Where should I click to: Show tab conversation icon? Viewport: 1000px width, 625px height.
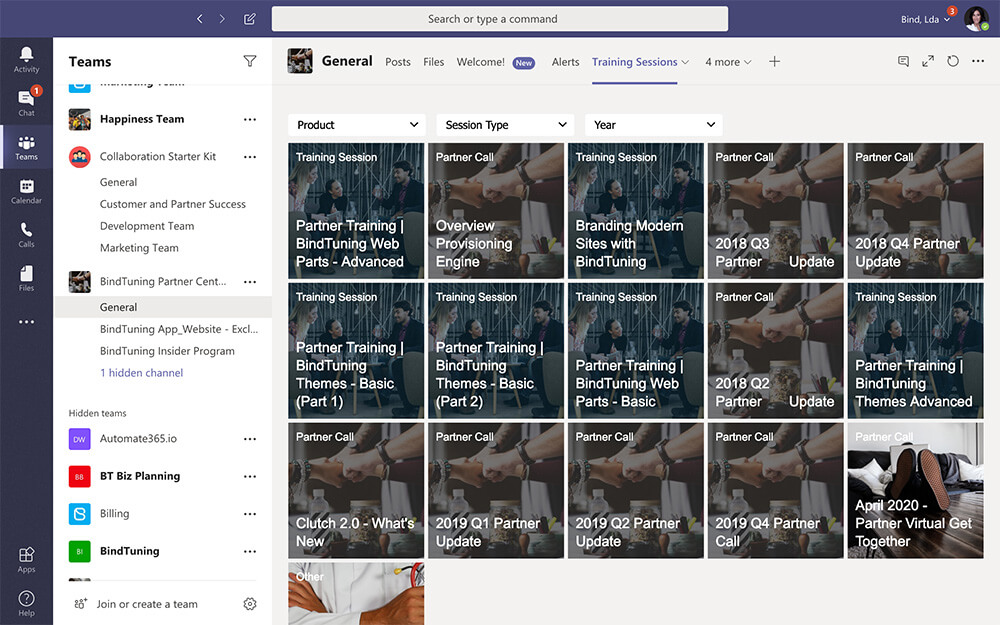point(903,61)
